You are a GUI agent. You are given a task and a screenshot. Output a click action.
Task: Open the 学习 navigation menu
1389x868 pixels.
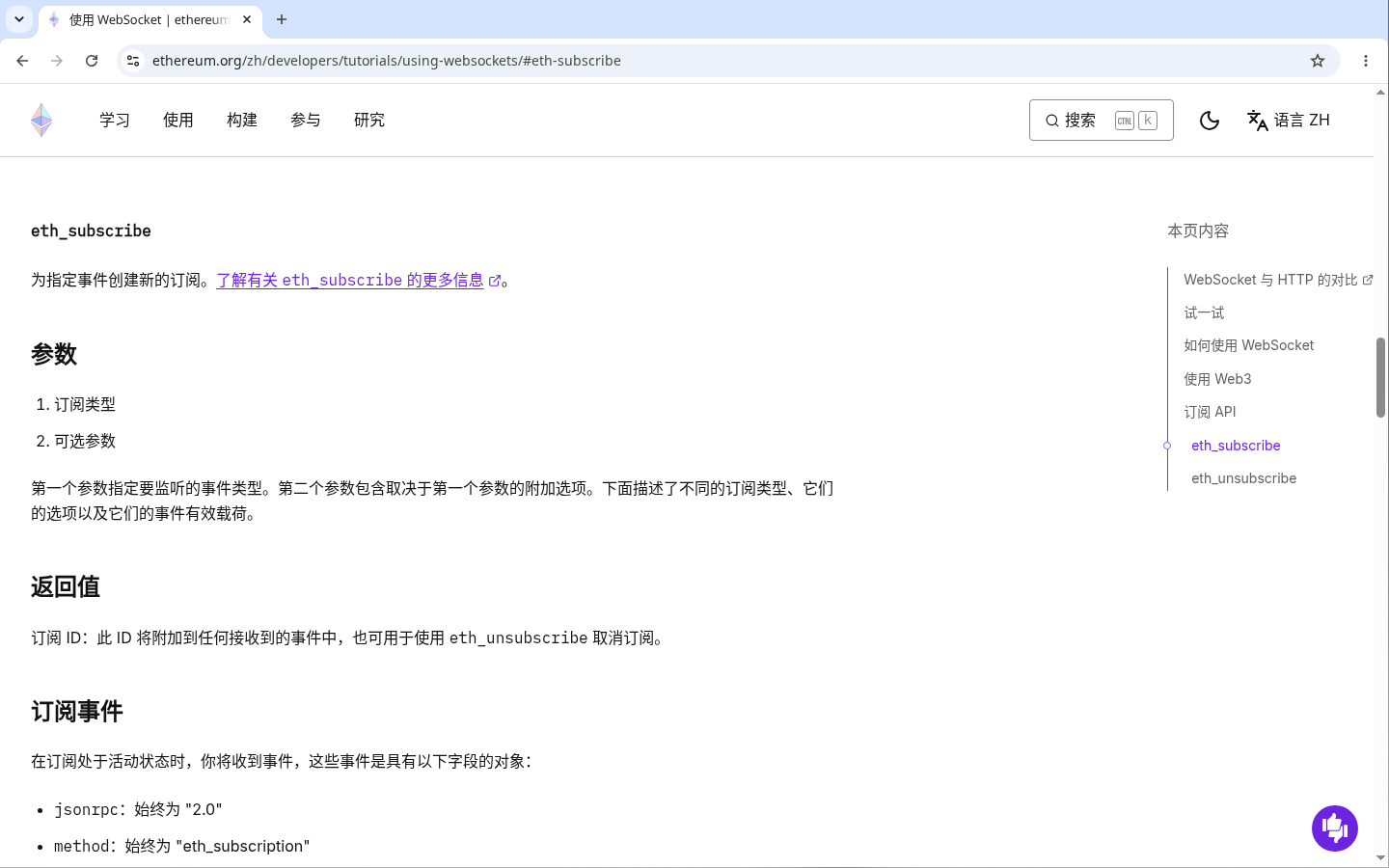click(115, 121)
